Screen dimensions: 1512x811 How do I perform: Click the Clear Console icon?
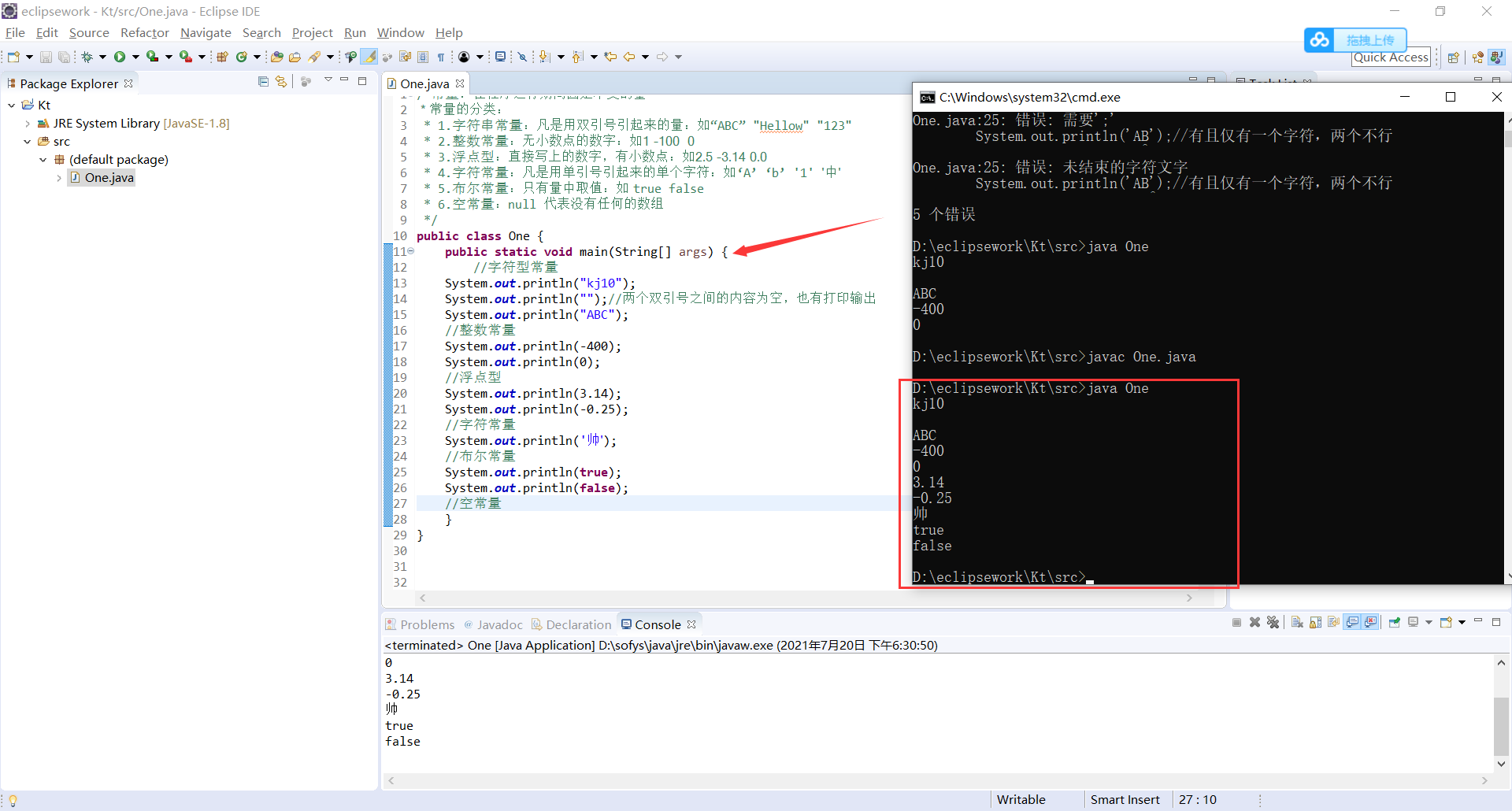[1297, 623]
